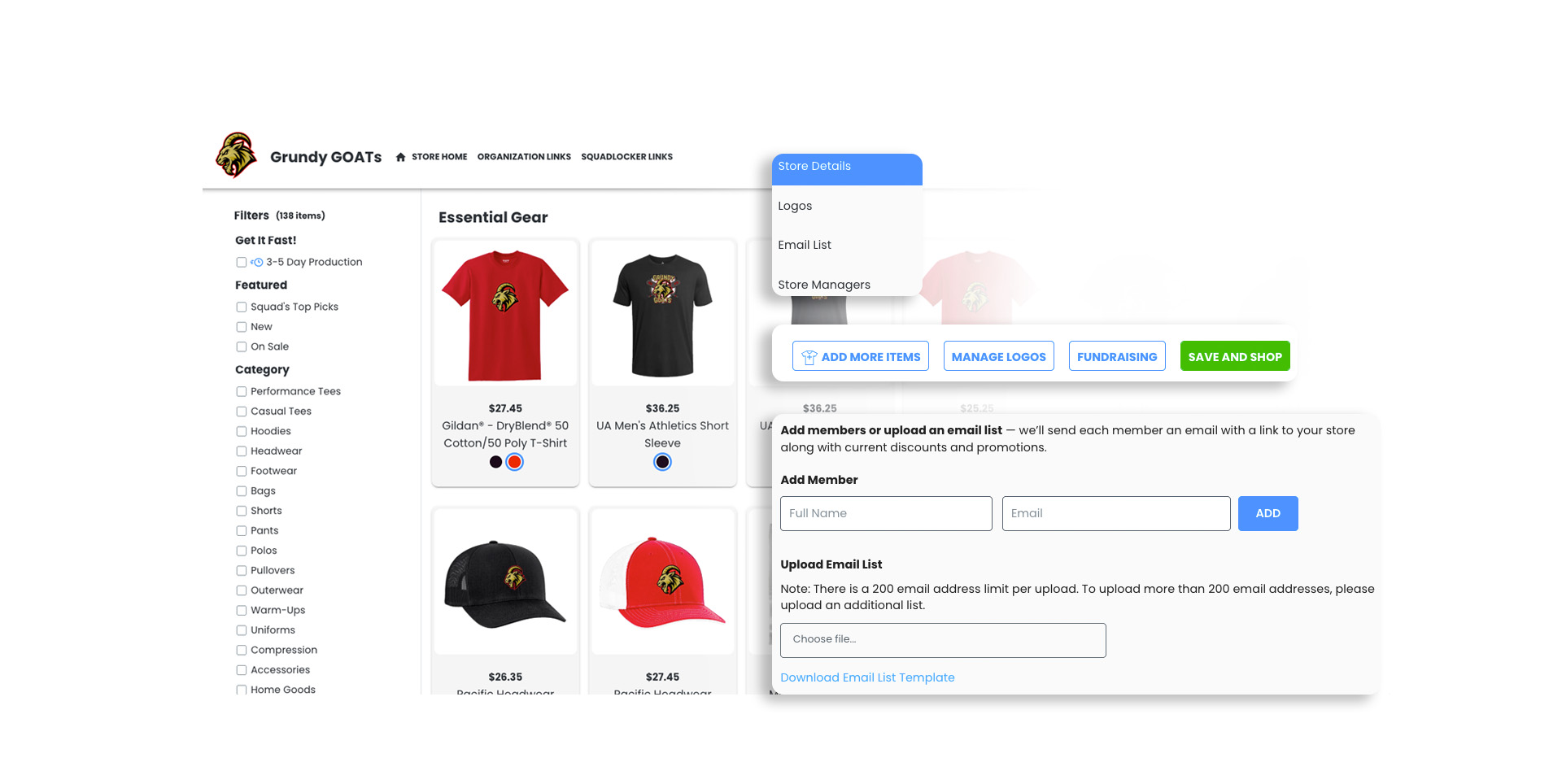
Task: Enable the On Sale checkbox
Action: click(x=241, y=346)
